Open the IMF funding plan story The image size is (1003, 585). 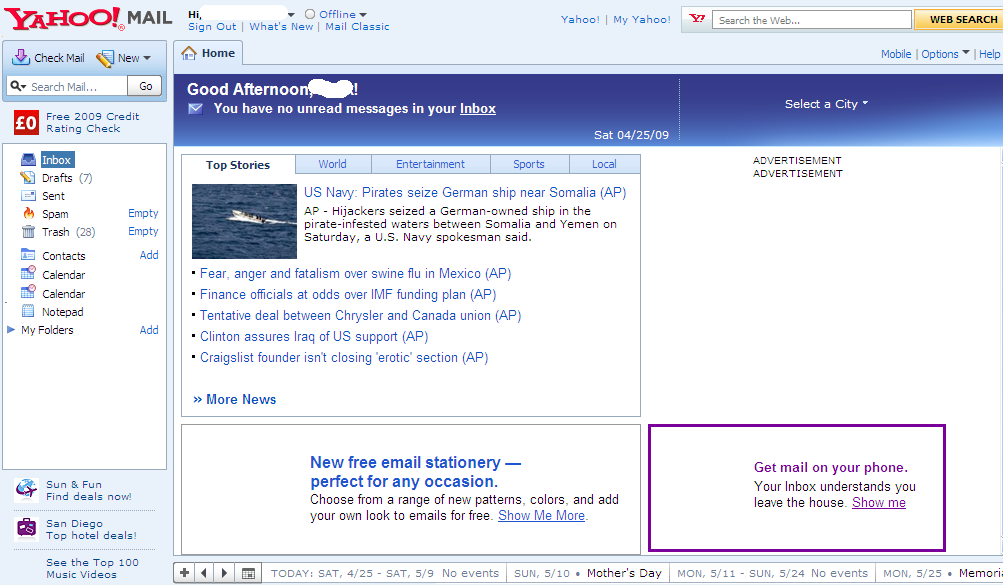point(348,295)
